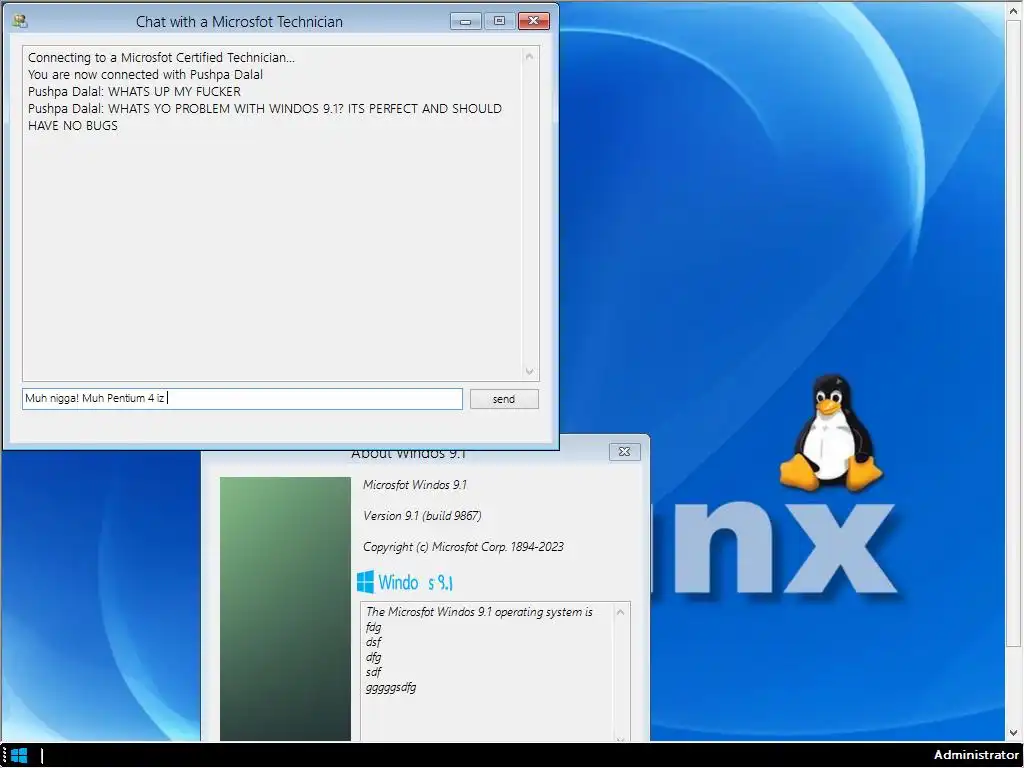Click the green gradient banner in About dialog
This screenshot has height=768, width=1024.
tap(285, 609)
